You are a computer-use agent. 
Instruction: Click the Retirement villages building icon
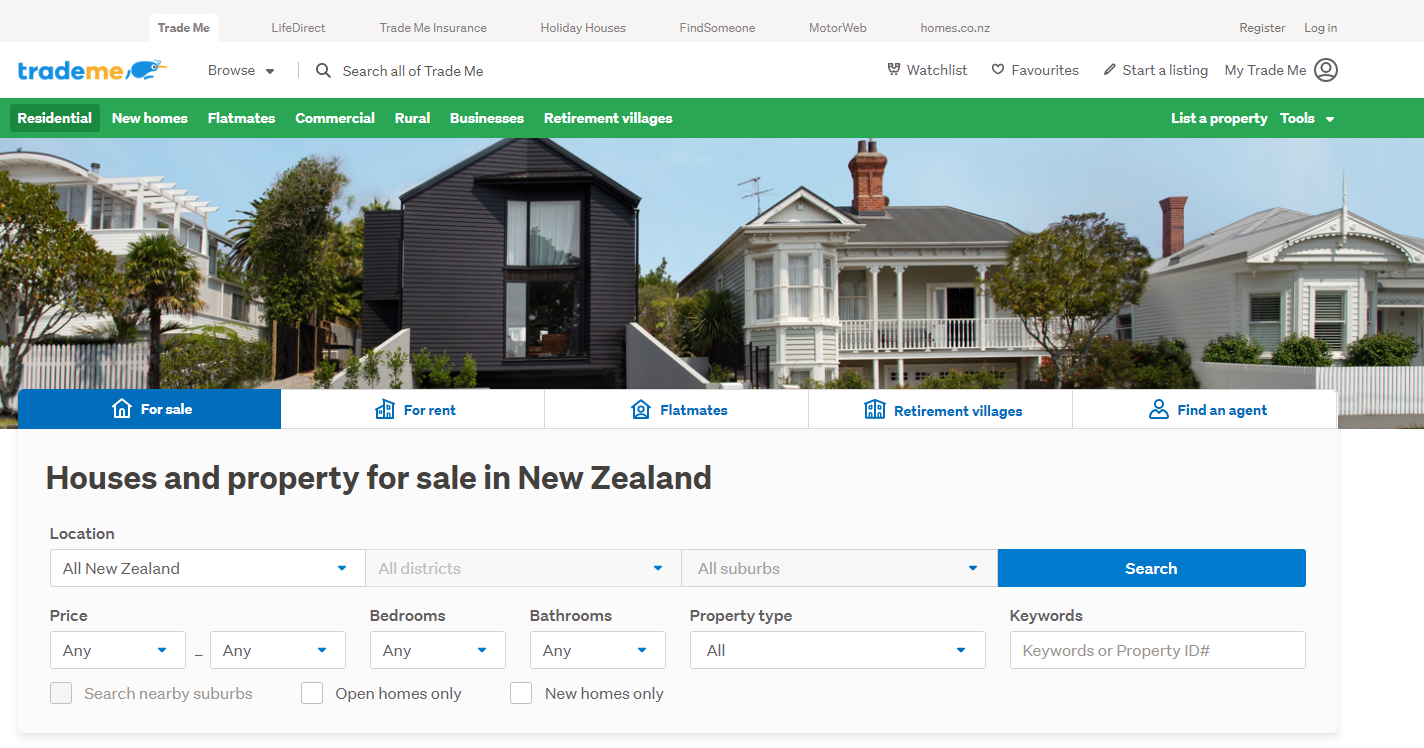(875, 409)
